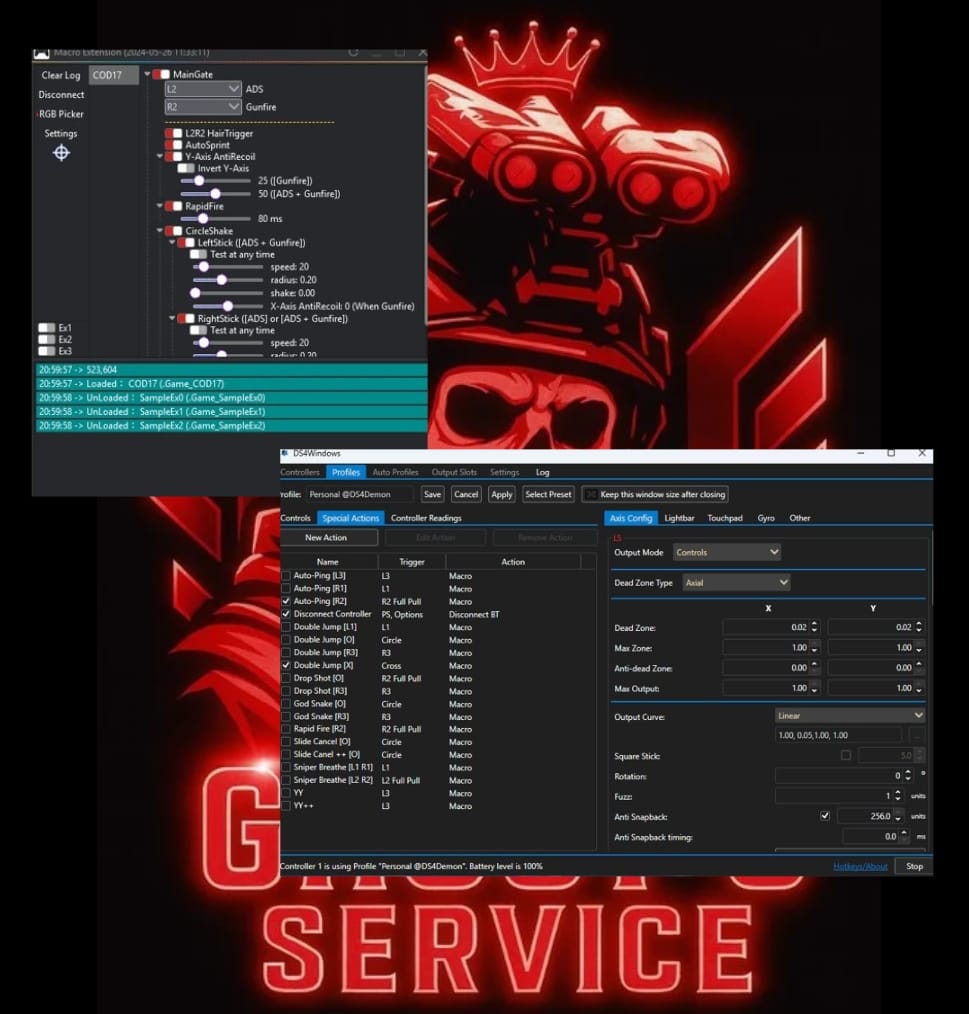This screenshot has height=1014, width=969.
Task: Increase the Dead Zone X stepper value
Action: click(x=813, y=623)
